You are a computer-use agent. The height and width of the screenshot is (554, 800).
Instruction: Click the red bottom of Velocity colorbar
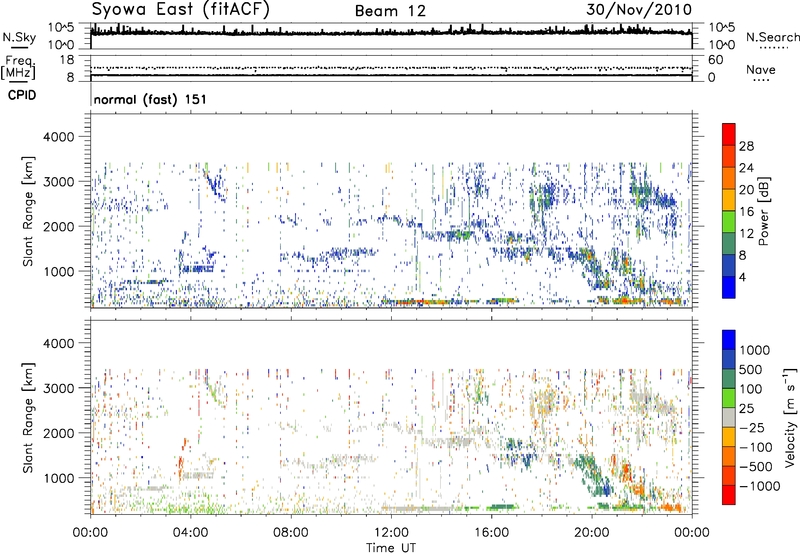pyautogui.click(x=729, y=495)
